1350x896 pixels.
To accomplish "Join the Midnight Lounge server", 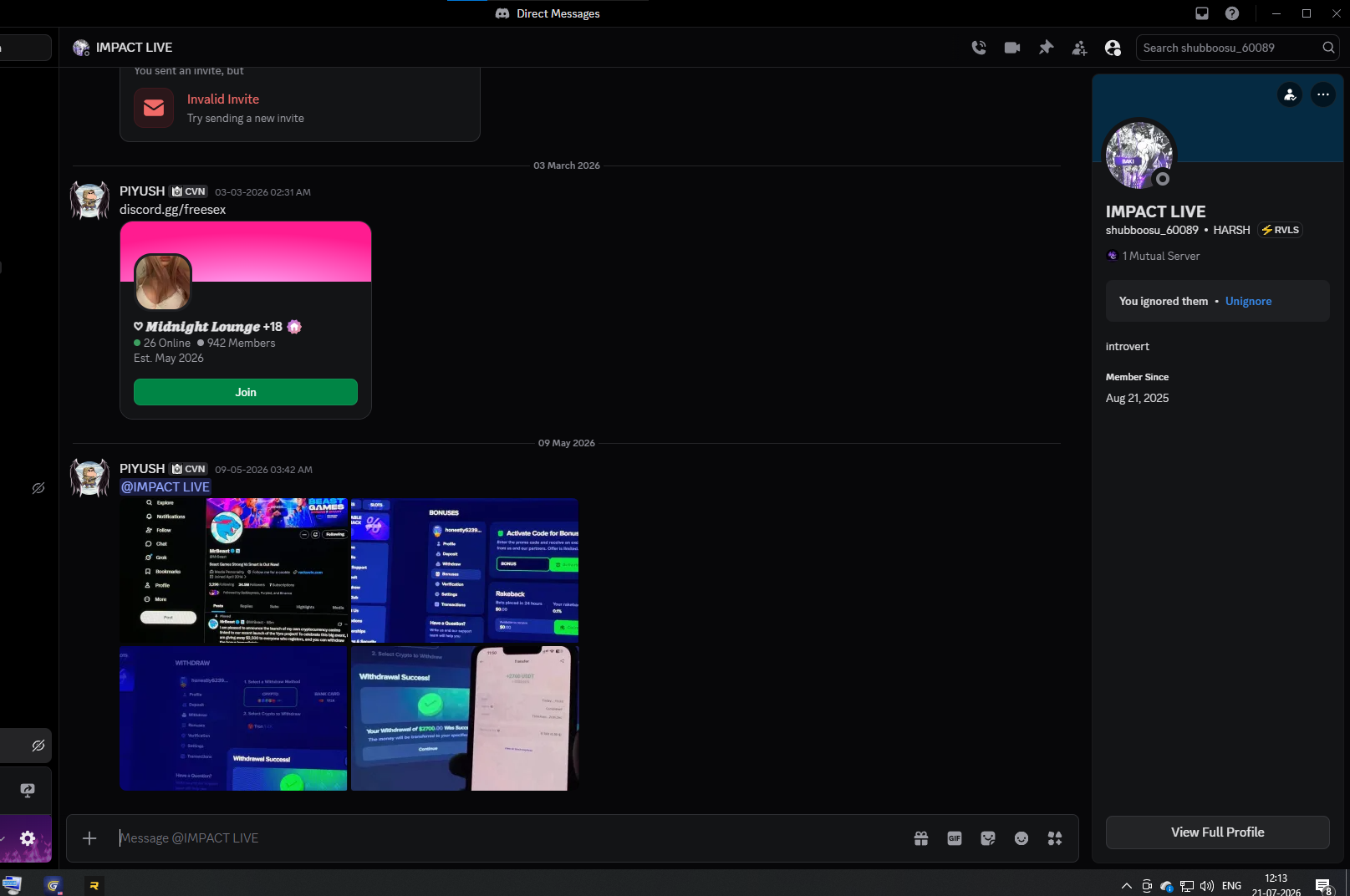I will pyautogui.click(x=246, y=392).
